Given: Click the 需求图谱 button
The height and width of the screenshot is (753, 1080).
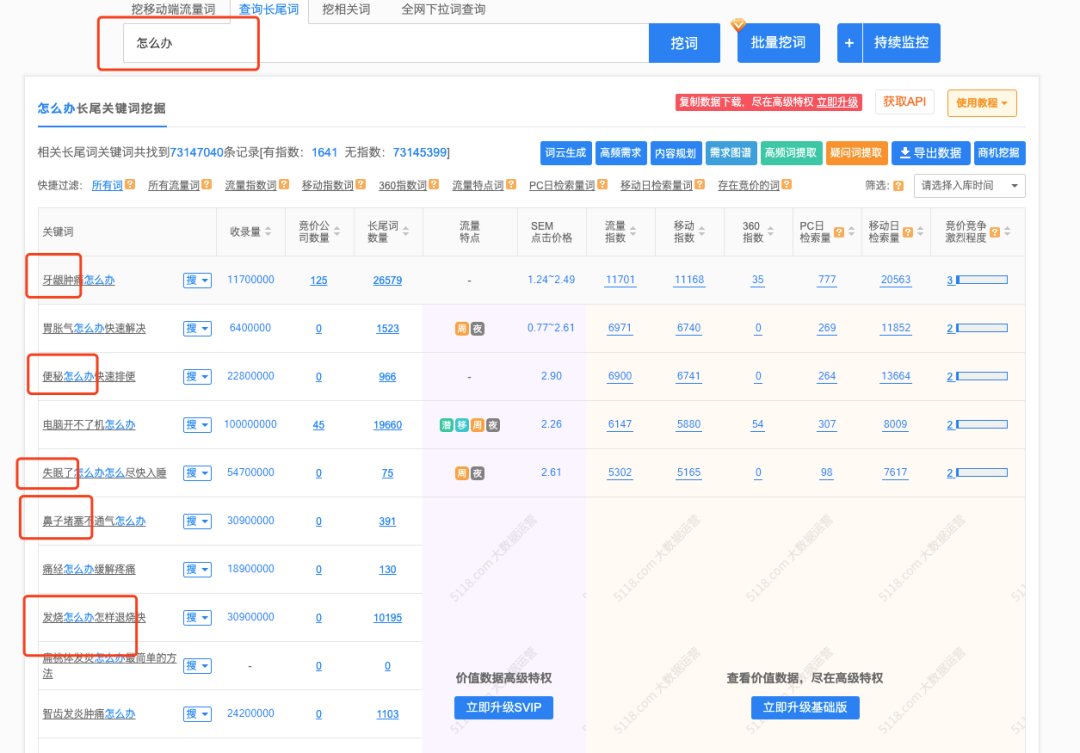Looking at the screenshot, I should (x=731, y=153).
